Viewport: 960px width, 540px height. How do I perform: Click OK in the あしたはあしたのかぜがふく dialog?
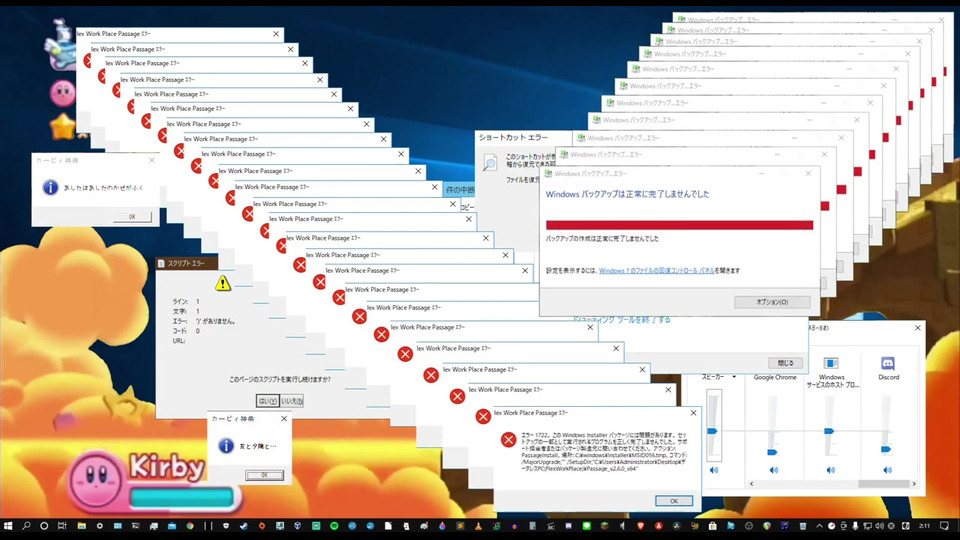click(132, 217)
